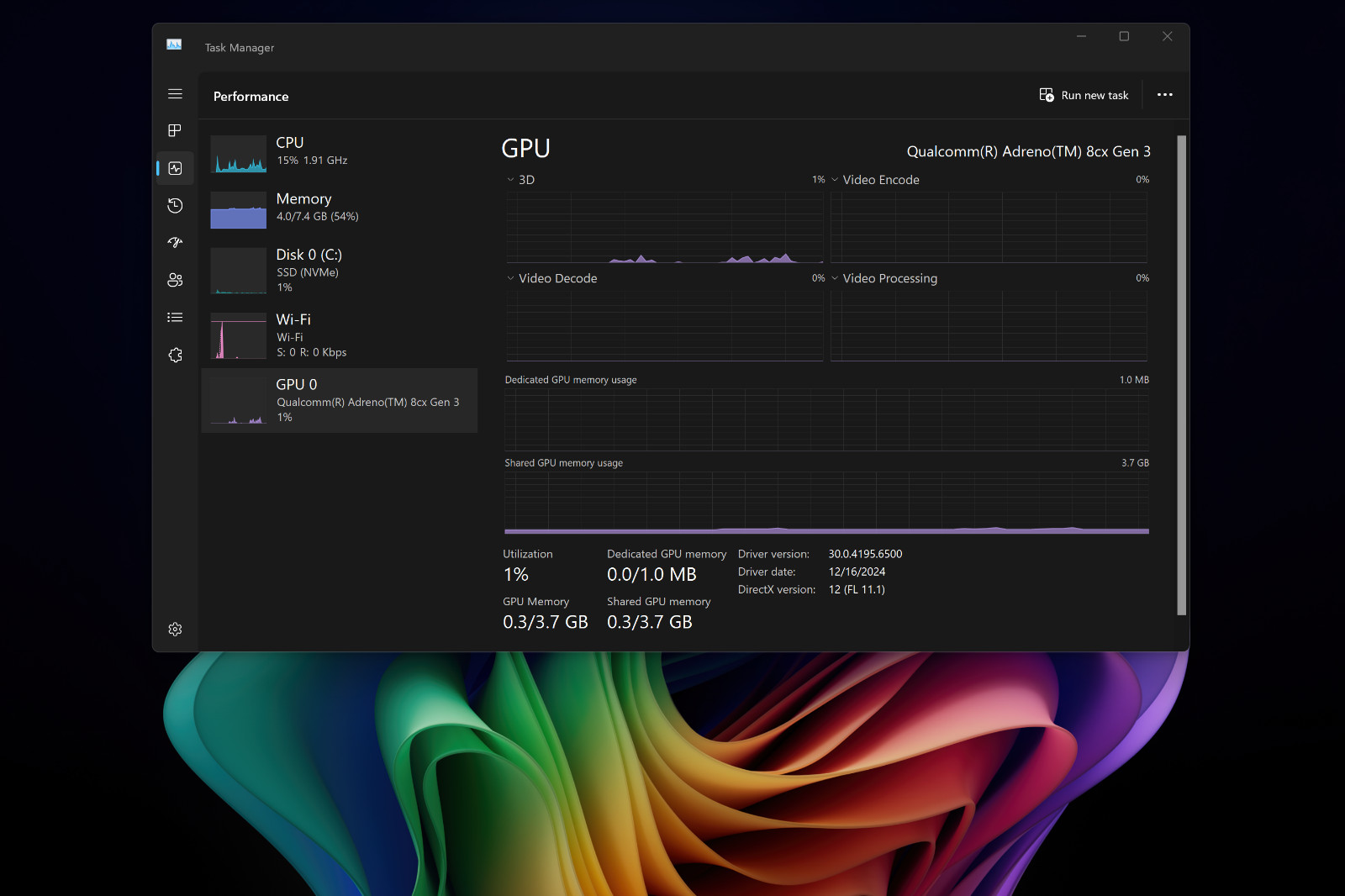Select the Wi-Fi resource entry
Viewport: 1345px width, 896px height.
(340, 335)
